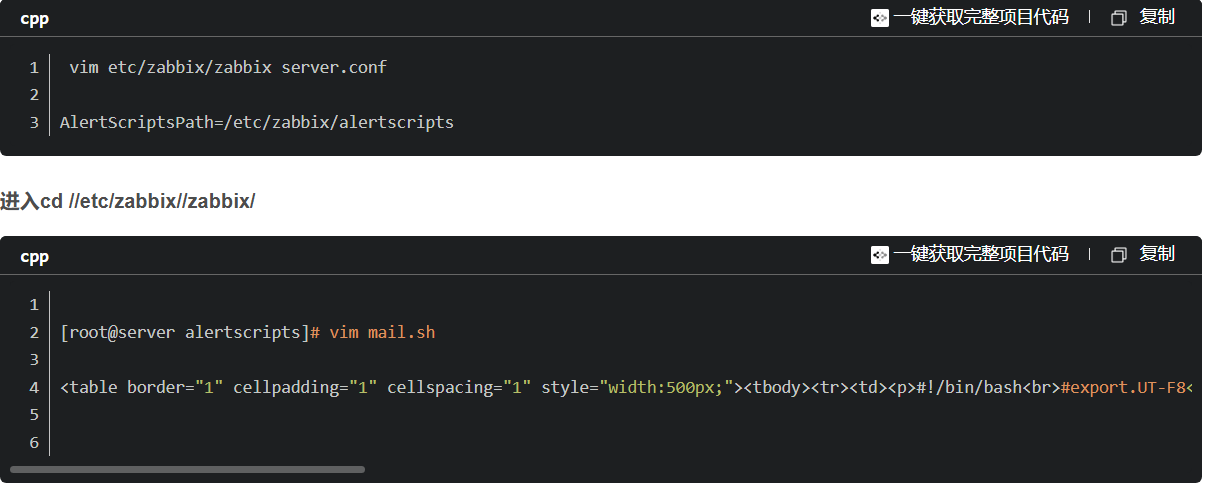
Task: Click the 'cpp' label of first code block
Action: pos(34,19)
